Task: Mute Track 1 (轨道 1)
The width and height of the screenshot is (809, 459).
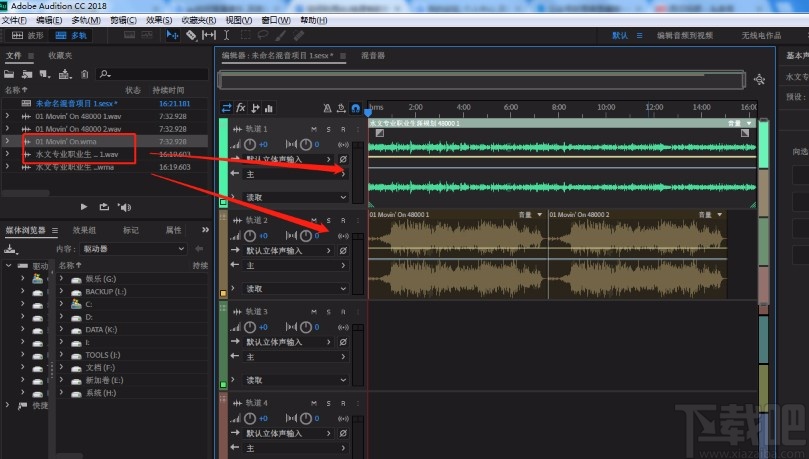Action: tap(315, 129)
